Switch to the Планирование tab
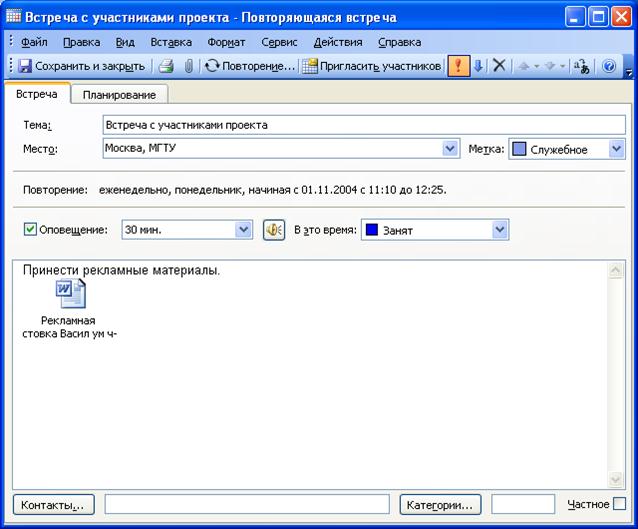 tap(119, 95)
